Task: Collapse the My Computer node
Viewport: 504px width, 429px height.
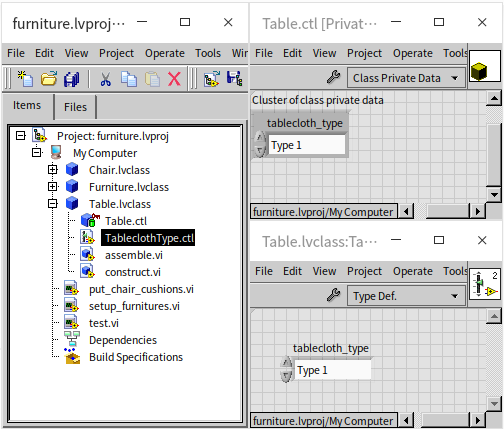Action: pyautogui.click(x=37, y=152)
